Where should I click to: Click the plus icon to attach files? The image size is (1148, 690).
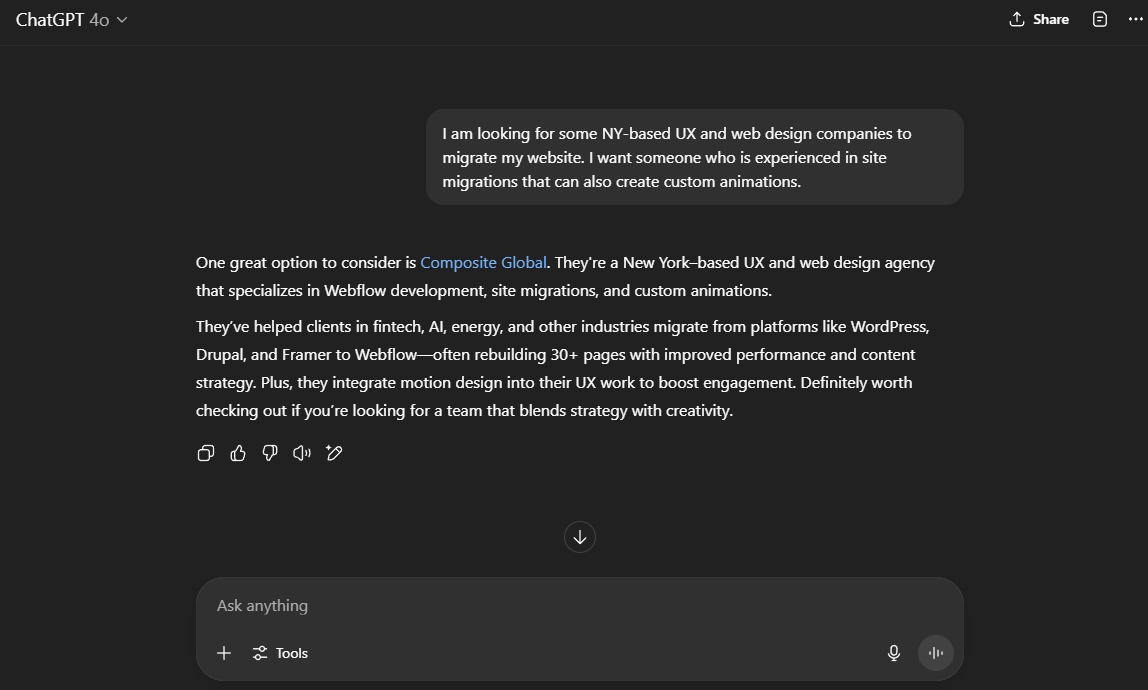click(x=224, y=653)
